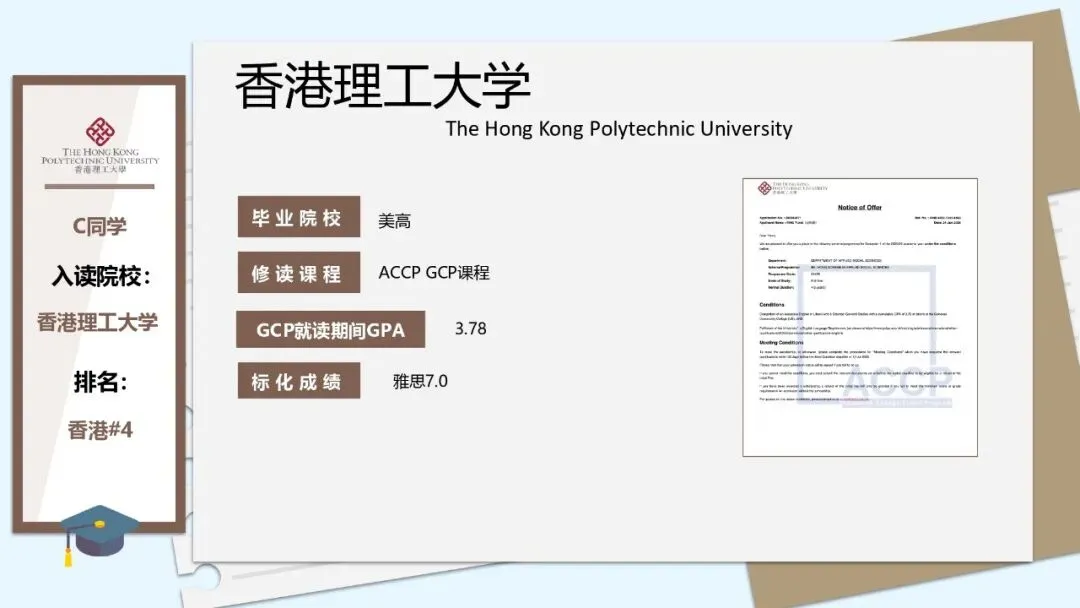The height and width of the screenshot is (608, 1080).
Task: Select the text ACCP GCP课程
Action: click(434, 273)
